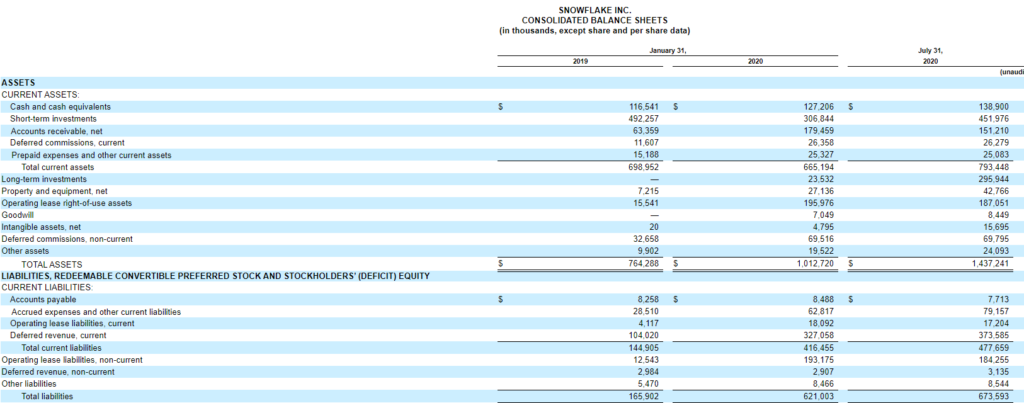Click Deferred commissions, non-current label

(67, 239)
